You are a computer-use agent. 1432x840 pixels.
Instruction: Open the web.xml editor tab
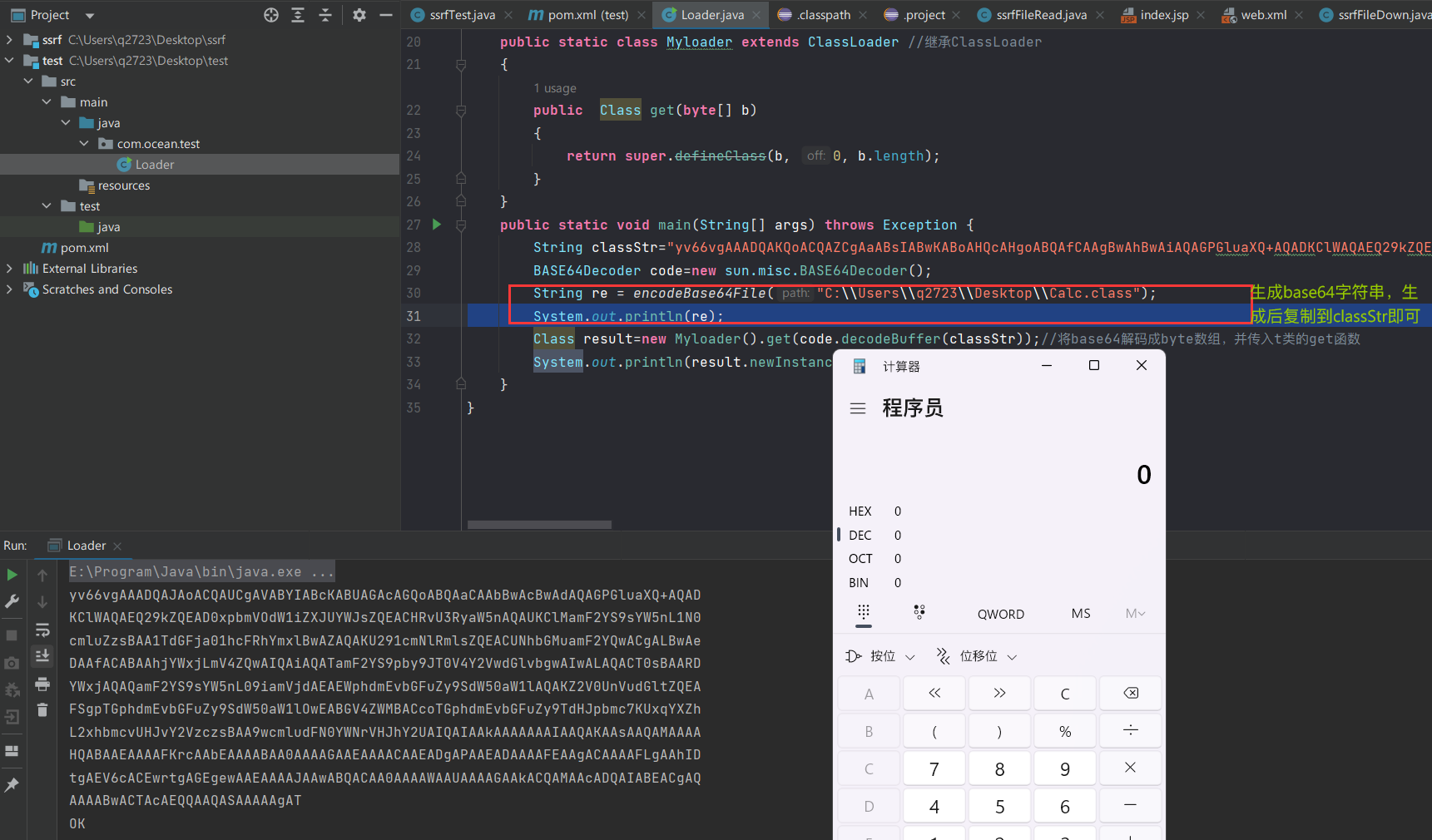[x=1263, y=15]
